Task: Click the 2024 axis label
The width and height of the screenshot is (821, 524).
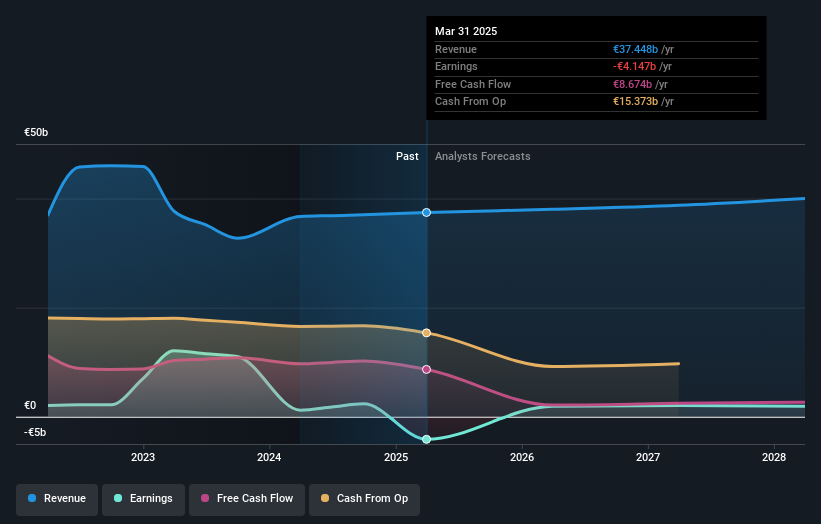Action: (x=269, y=458)
